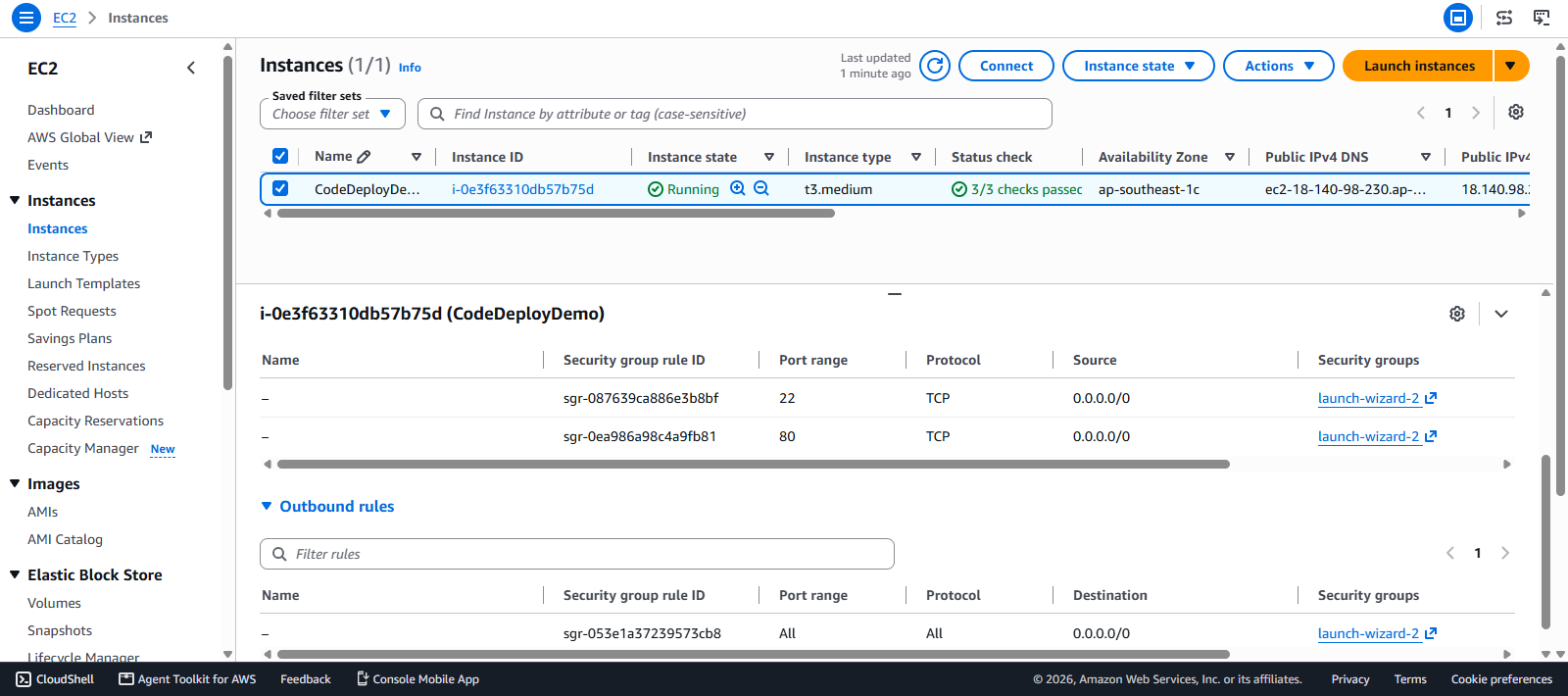Click the split-panel resize handle
1568x696 pixels.
(x=894, y=293)
